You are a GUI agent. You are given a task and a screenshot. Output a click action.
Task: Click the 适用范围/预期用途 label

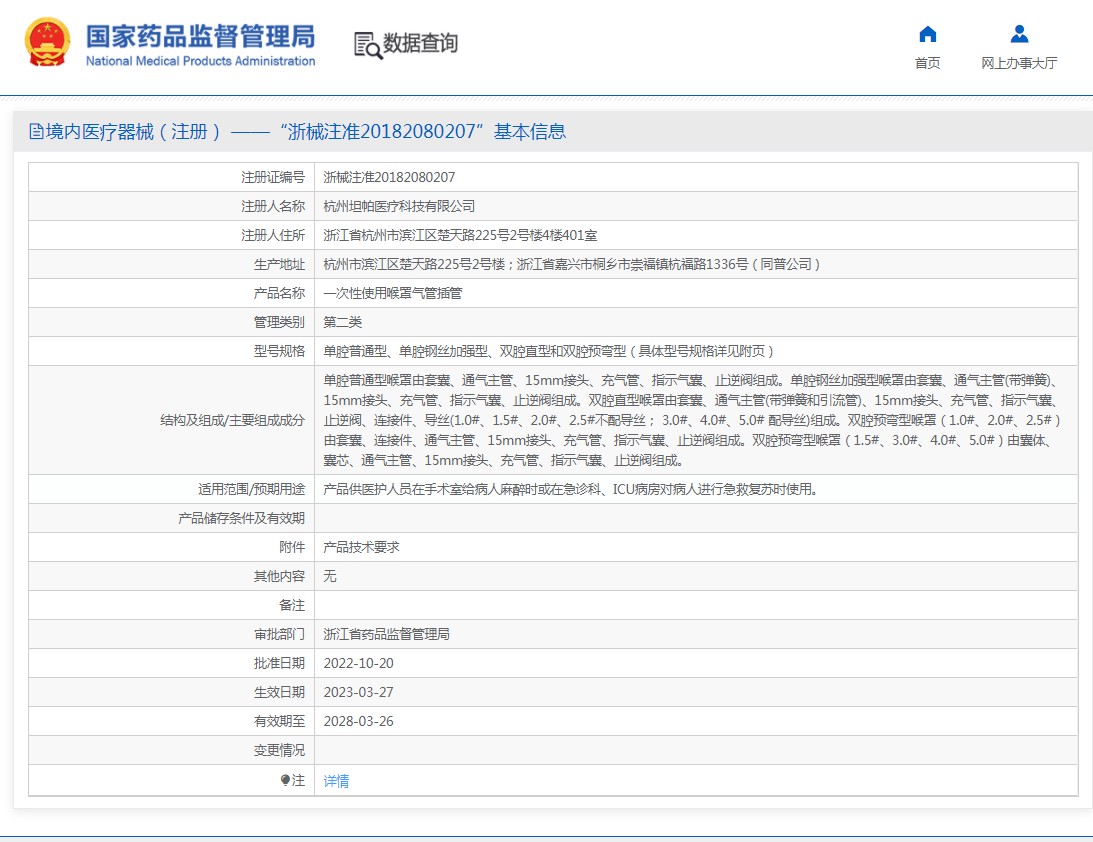252,489
